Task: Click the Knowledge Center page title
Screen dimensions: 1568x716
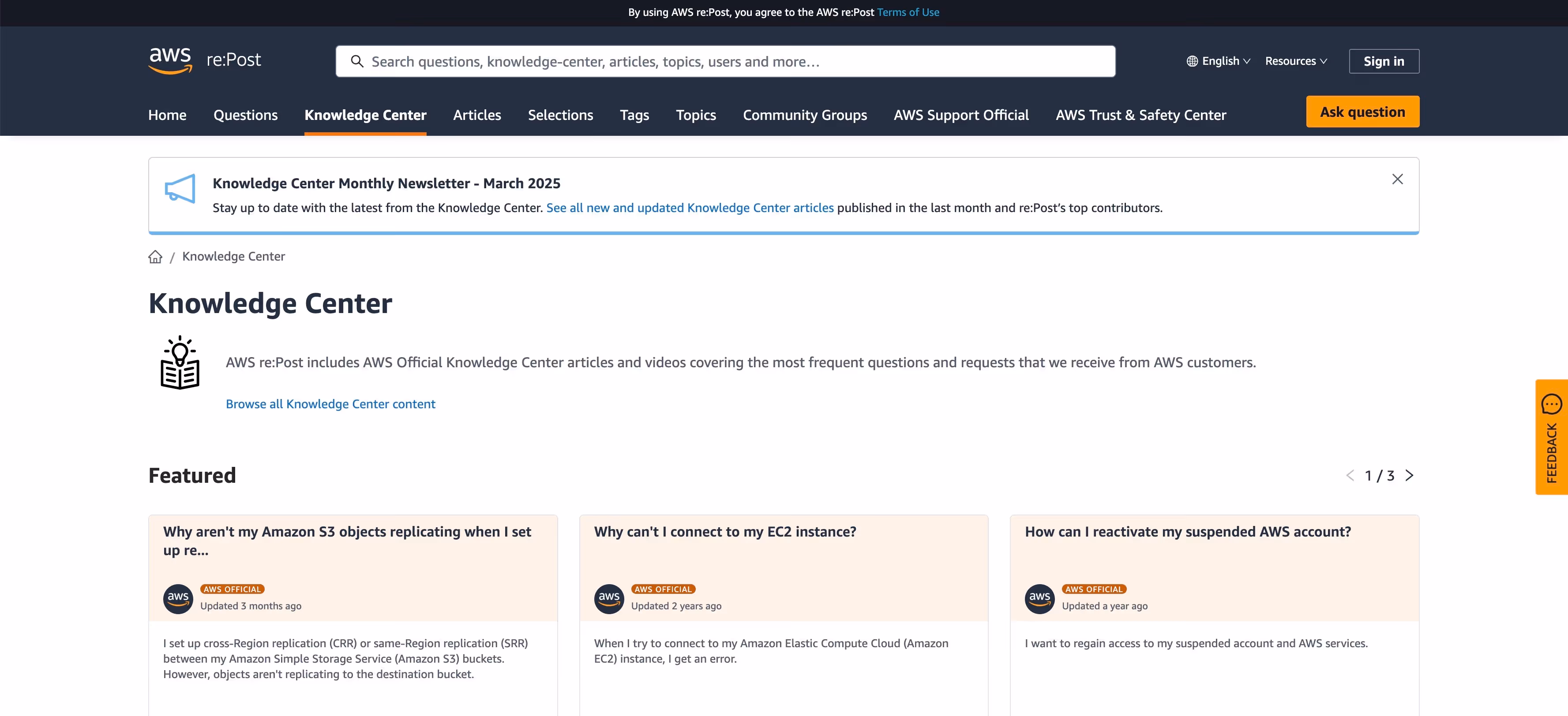Action: (x=270, y=303)
